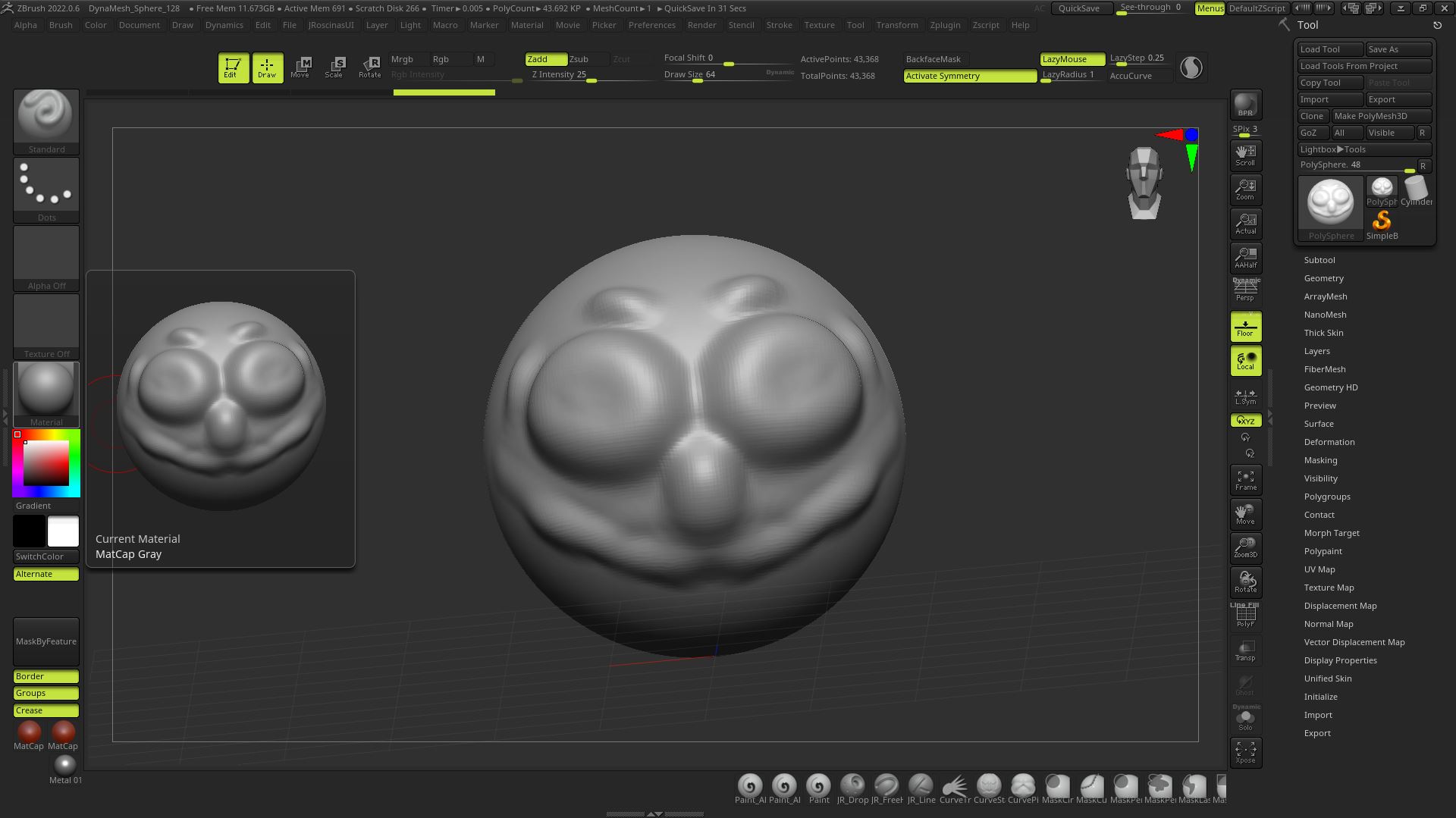Screen dimensions: 1456x818
Task: Expand the Polygroups section
Action: coord(1326,497)
